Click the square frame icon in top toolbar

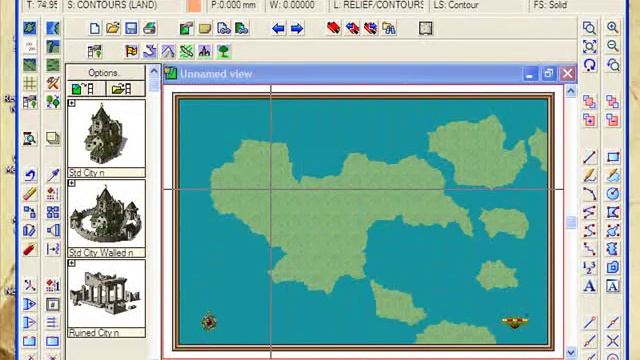[426, 29]
